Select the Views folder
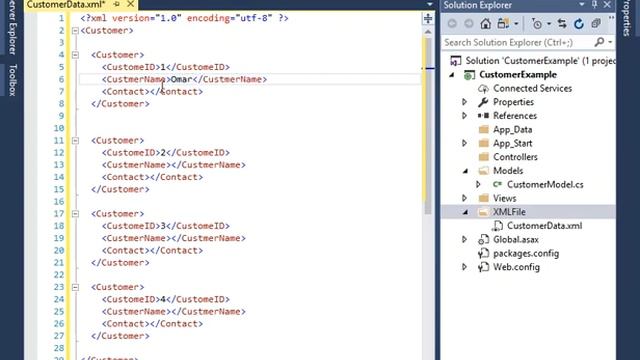640x360 pixels. tap(504, 198)
